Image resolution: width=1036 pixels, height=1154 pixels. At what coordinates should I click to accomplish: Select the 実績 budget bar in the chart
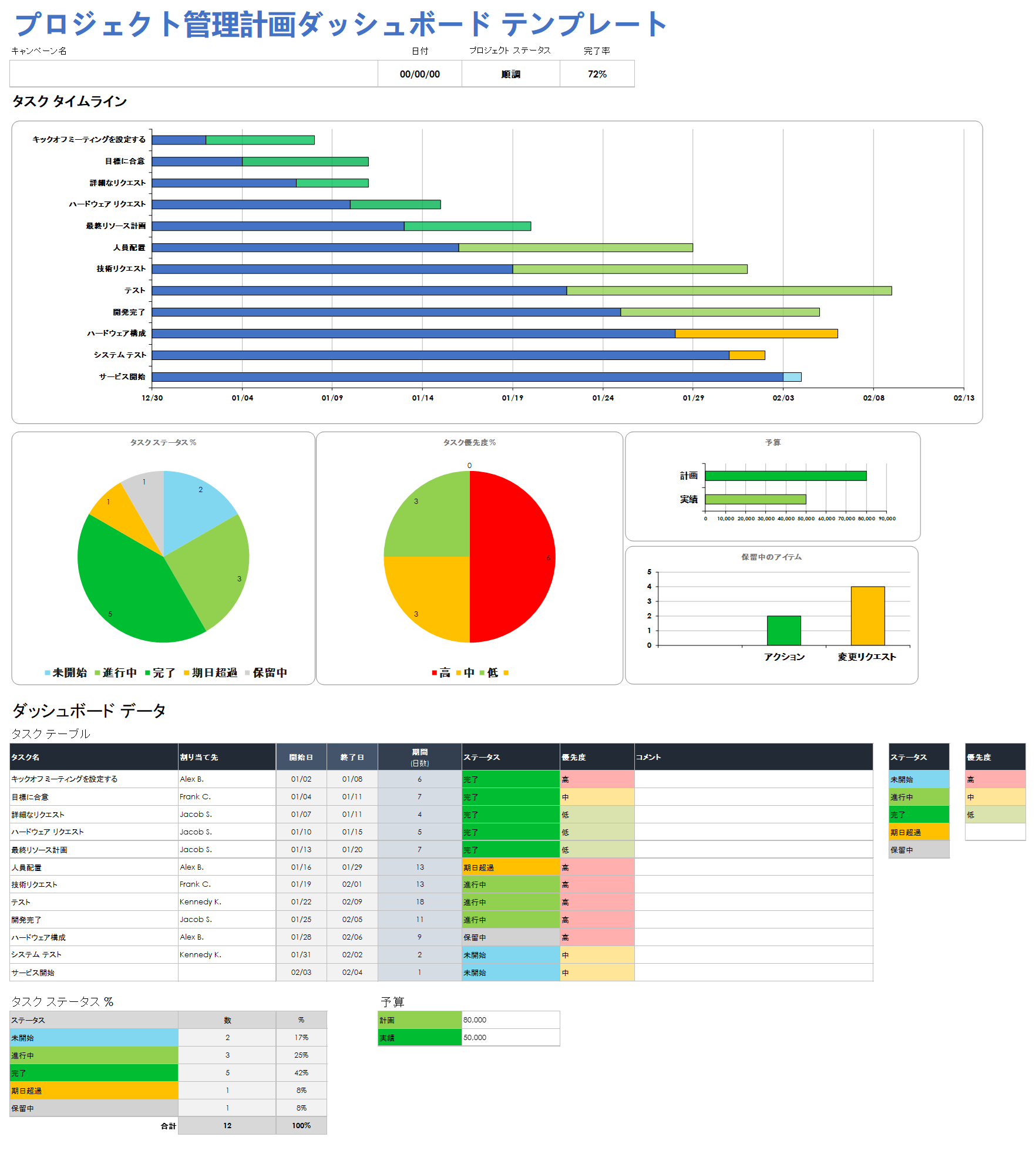tap(756, 499)
